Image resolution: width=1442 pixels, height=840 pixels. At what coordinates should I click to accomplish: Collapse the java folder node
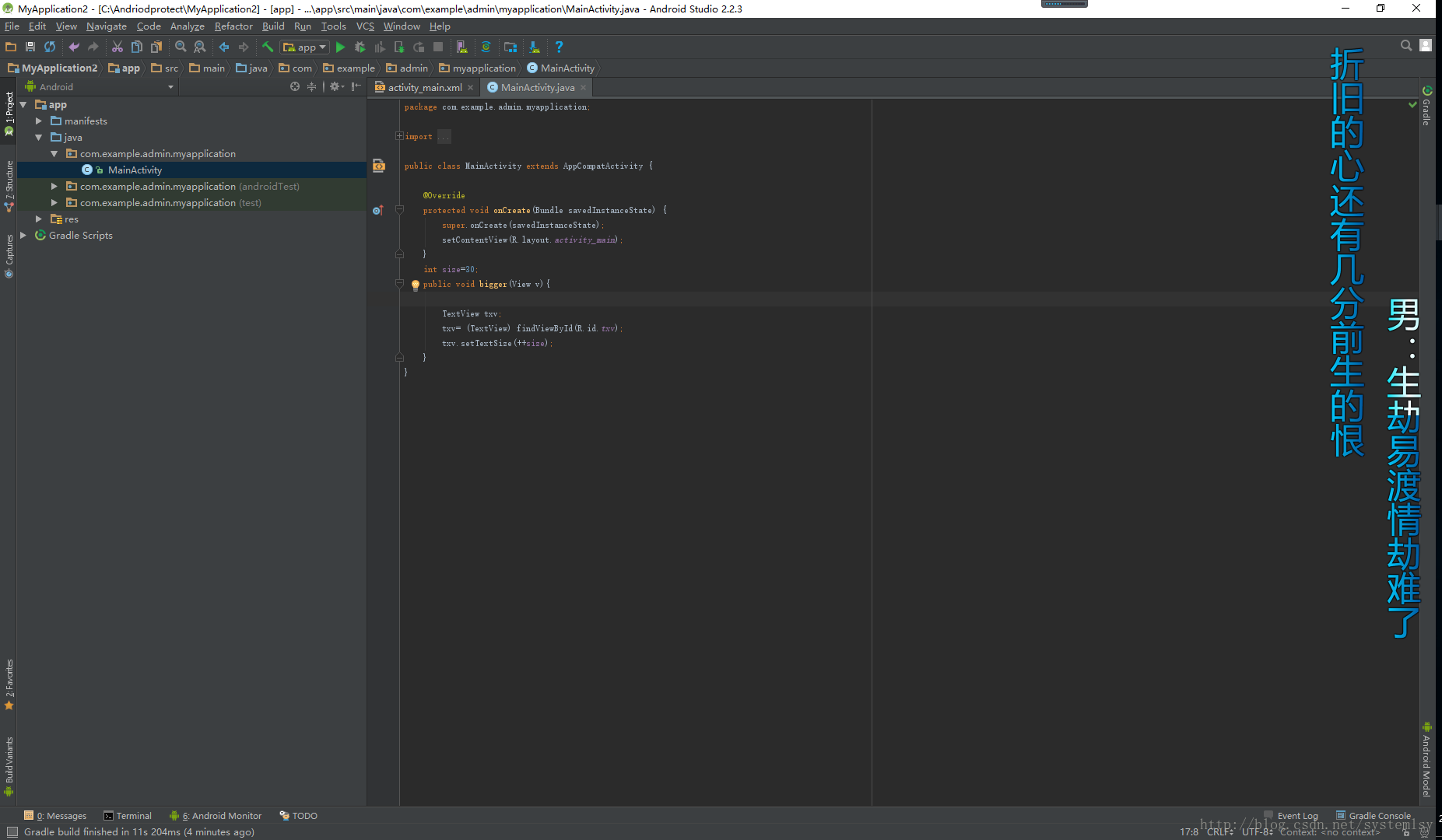tap(39, 137)
